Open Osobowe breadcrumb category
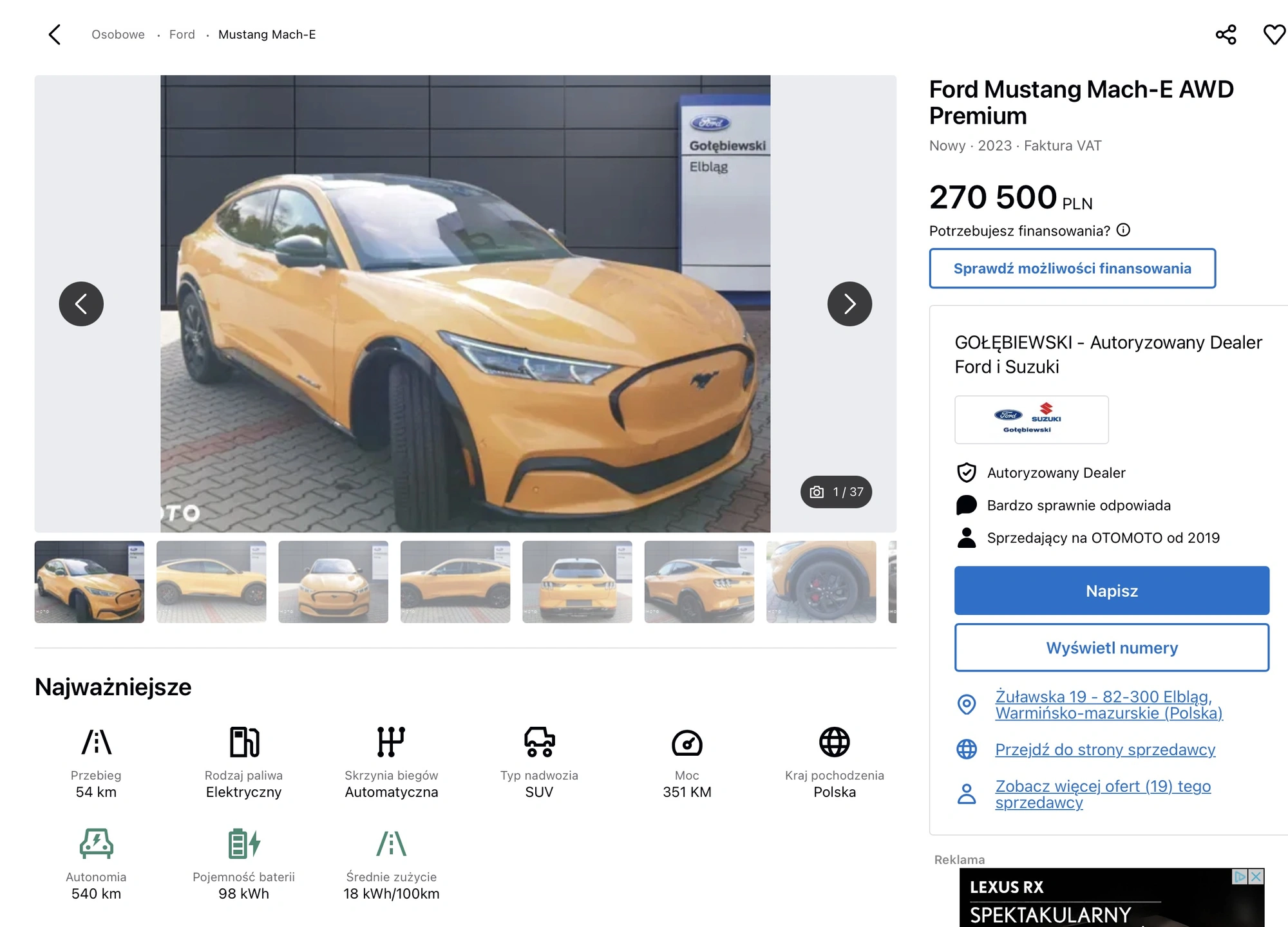 (x=118, y=35)
